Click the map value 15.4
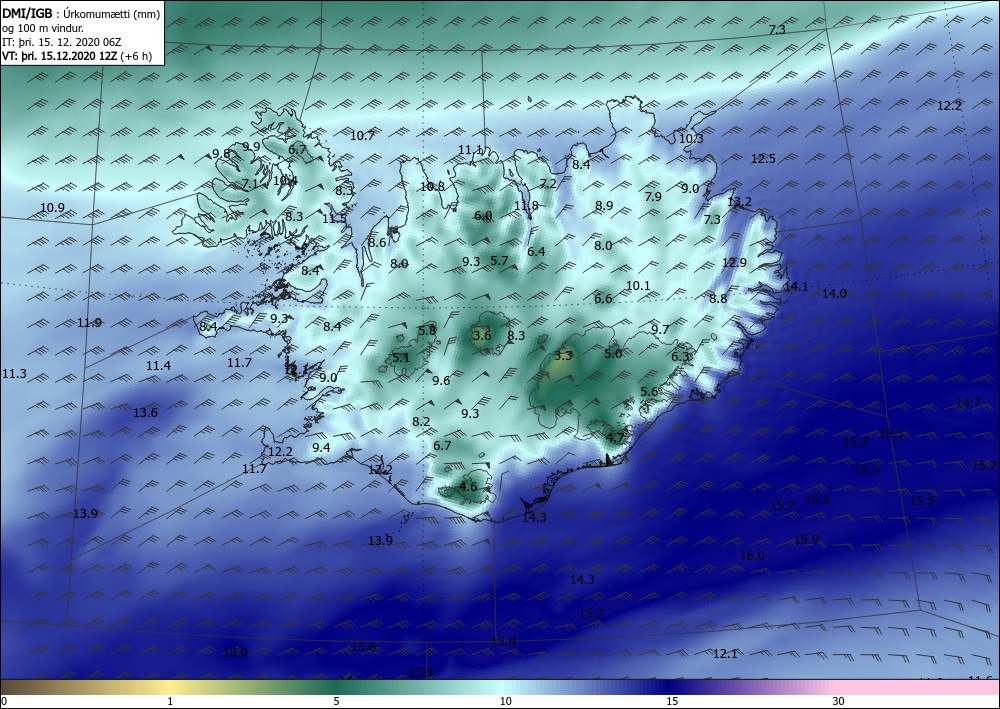Screen dimensions: 1000x709 pos(421,671)
